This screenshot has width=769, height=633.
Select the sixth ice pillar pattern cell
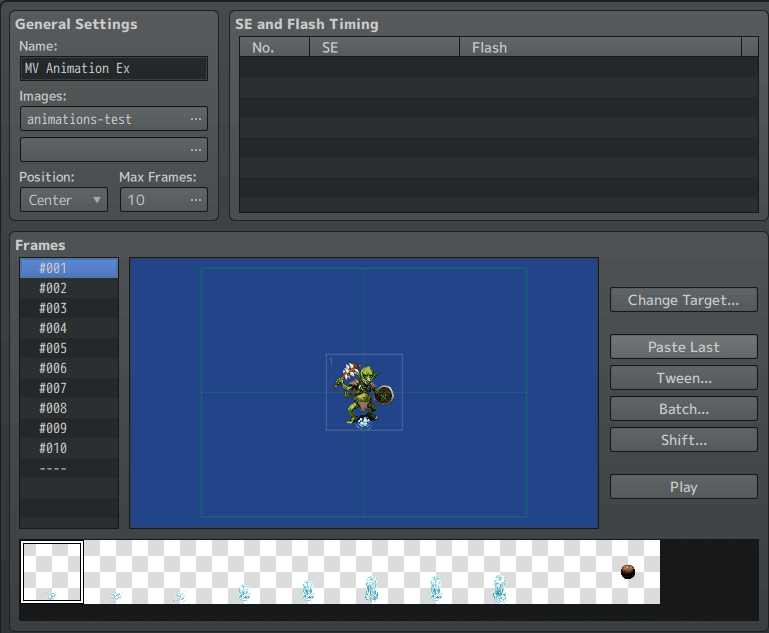372,572
